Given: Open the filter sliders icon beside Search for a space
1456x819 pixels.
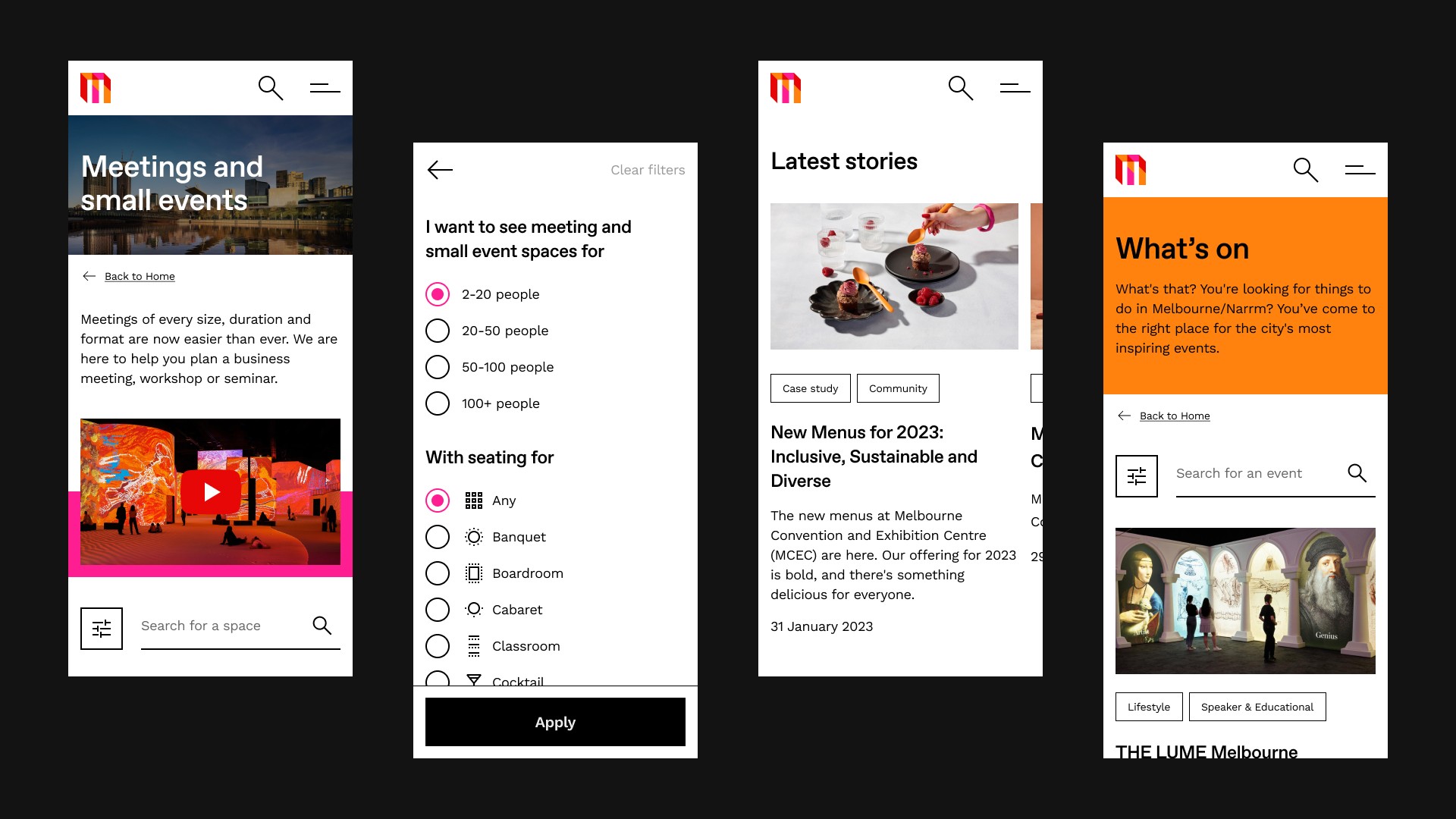Looking at the screenshot, I should pyautogui.click(x=102, y=628).
